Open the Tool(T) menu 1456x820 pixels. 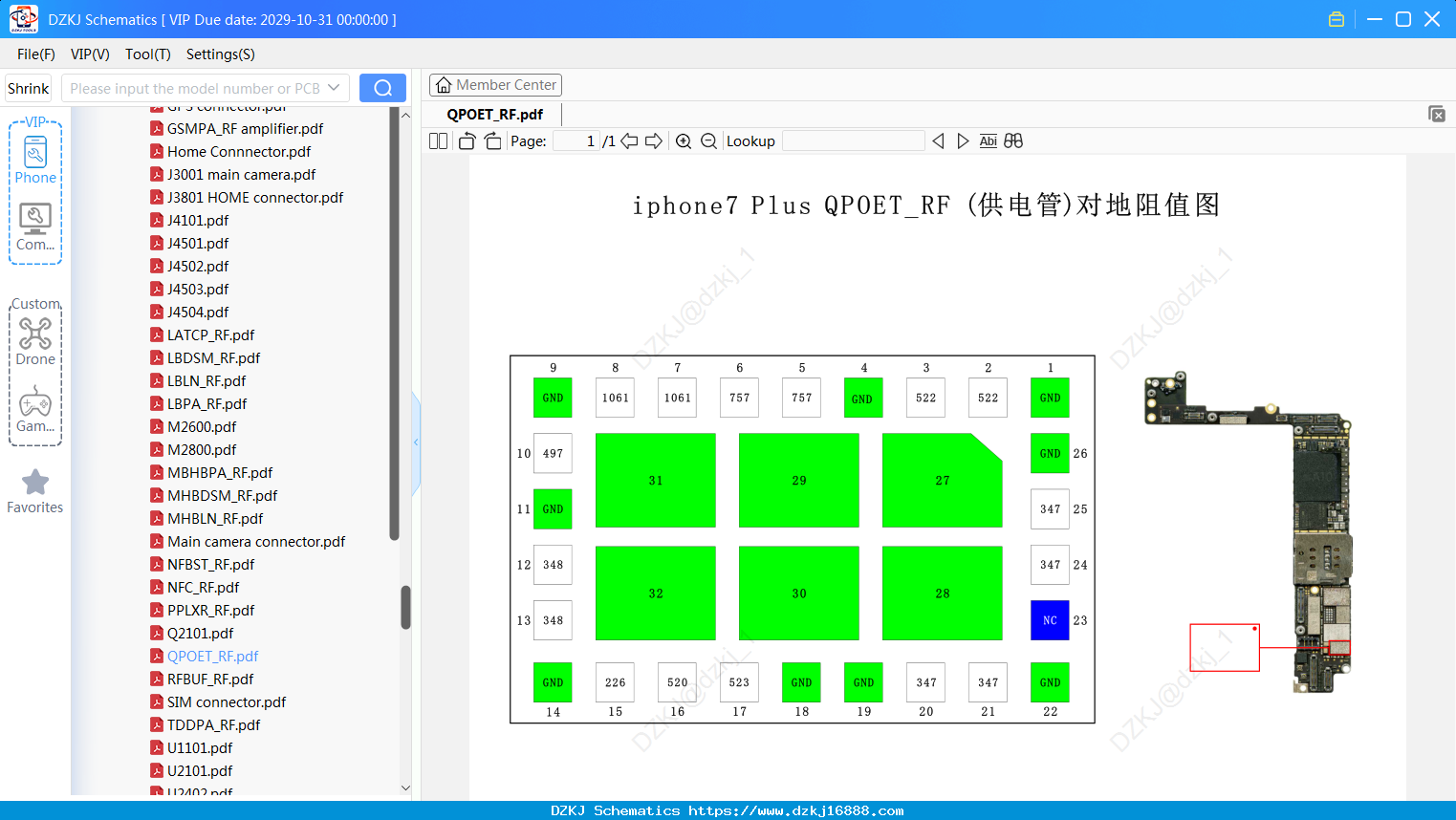(148, 54)
